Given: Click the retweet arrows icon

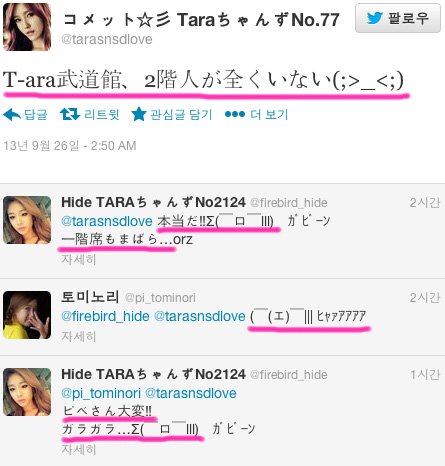Looking at the screenshot, I should click(70, 114).
